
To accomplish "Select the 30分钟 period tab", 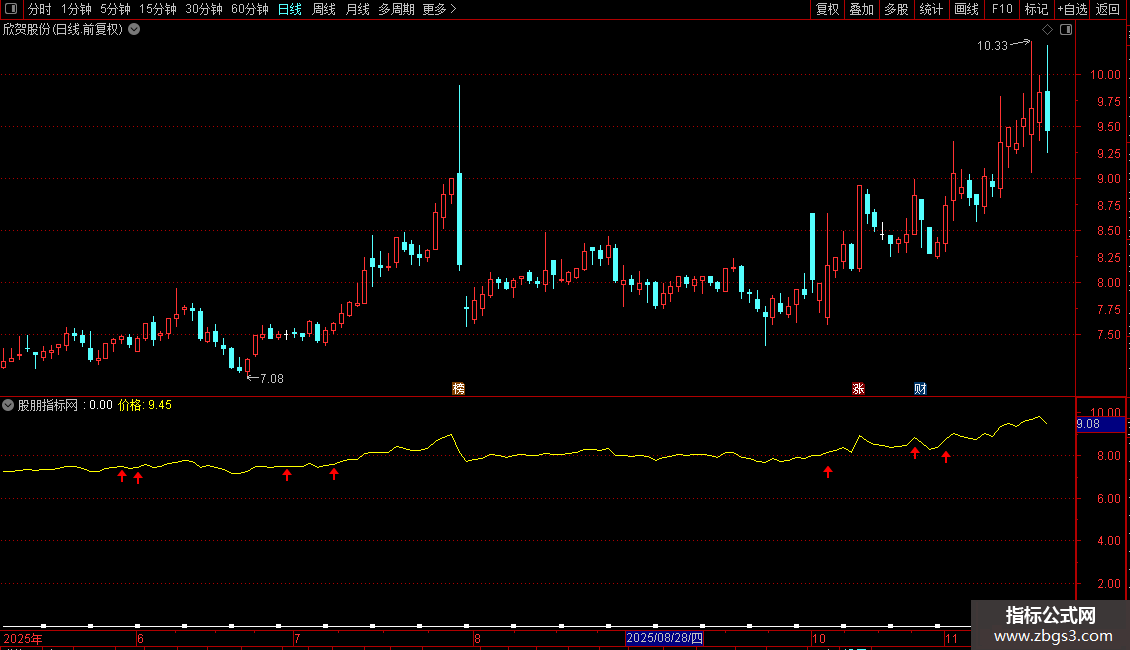I will (x=203, y=9).
